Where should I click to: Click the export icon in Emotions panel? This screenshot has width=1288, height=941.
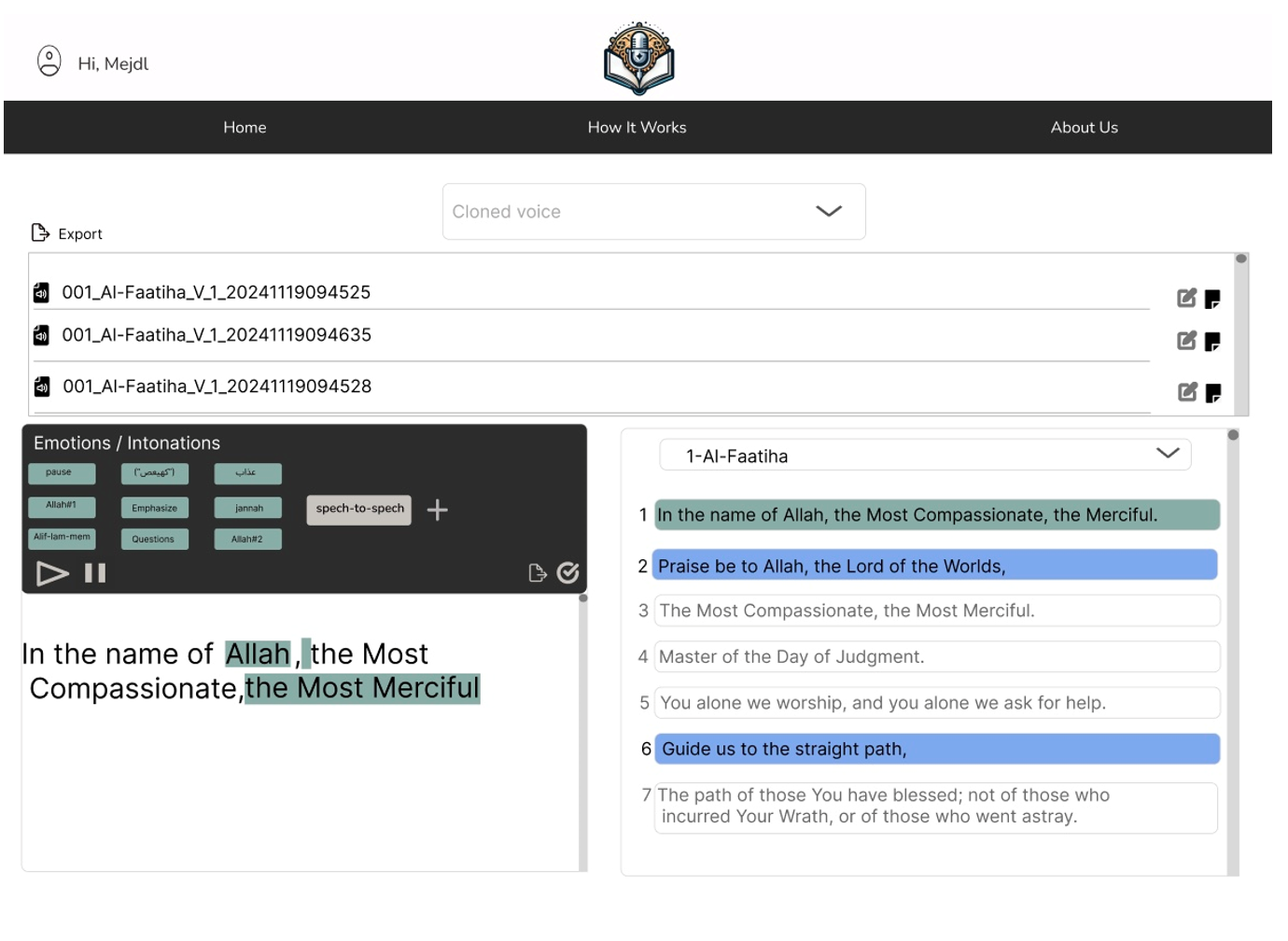537,573
